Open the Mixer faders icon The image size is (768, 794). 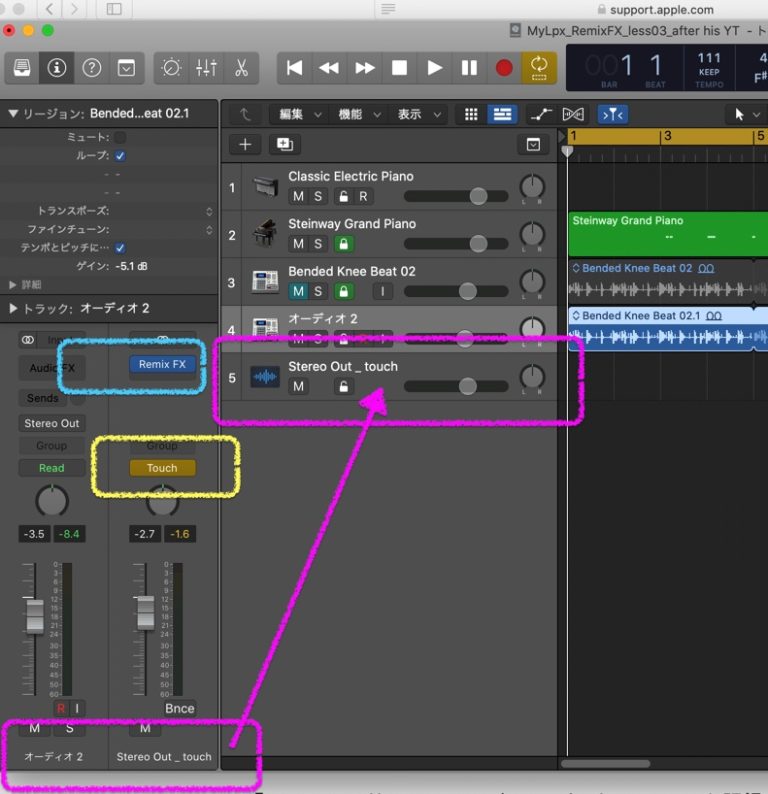pyautogui.click(x=206, y=67)
